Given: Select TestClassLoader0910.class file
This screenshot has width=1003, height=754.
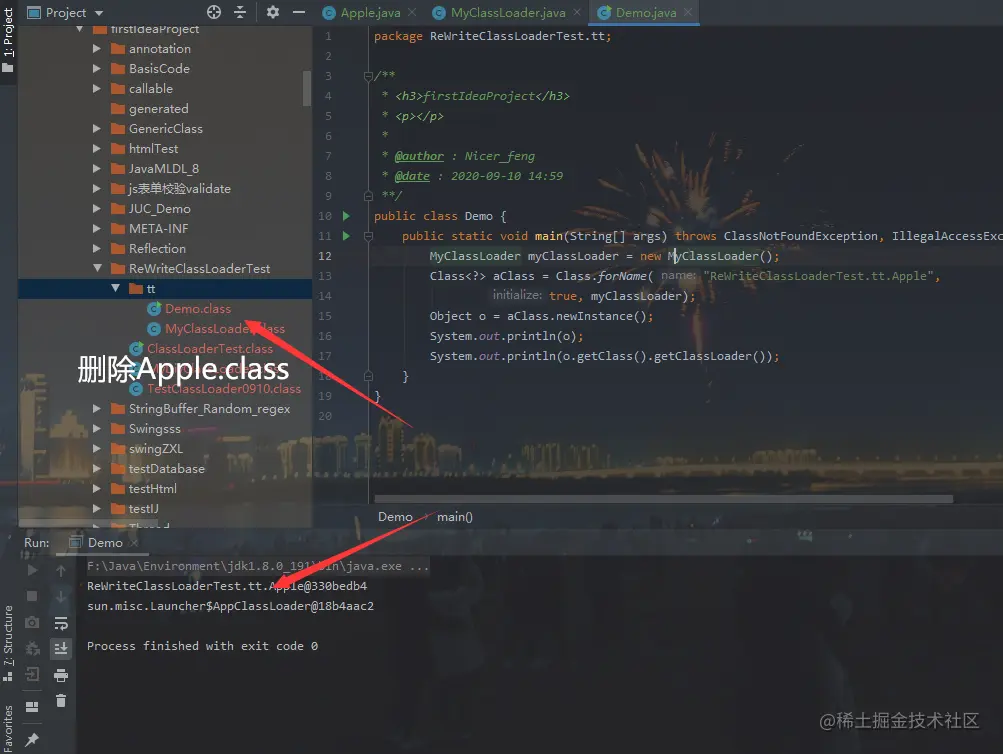Looking at the screenshot, I should click(224, 389).
